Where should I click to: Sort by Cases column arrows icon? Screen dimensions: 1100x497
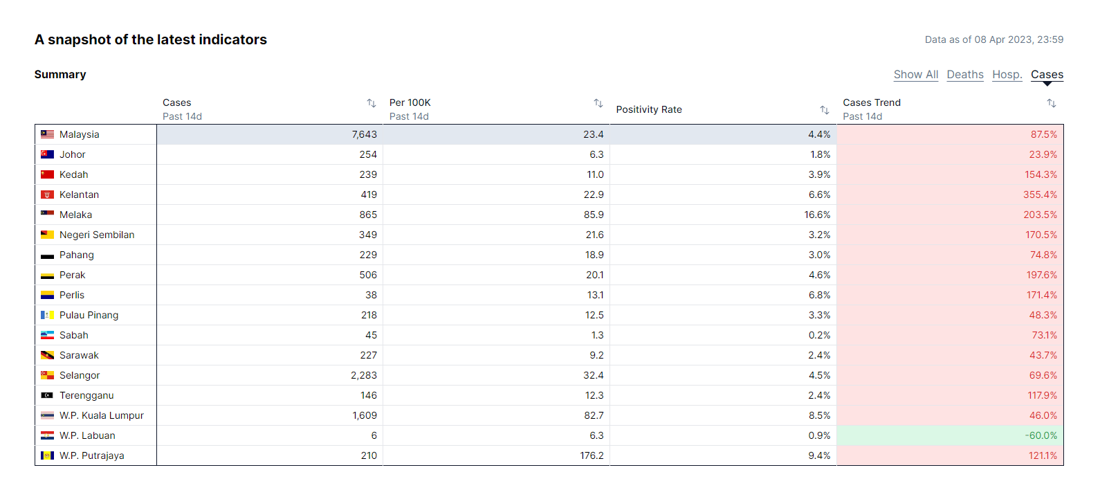coord(372,103)
